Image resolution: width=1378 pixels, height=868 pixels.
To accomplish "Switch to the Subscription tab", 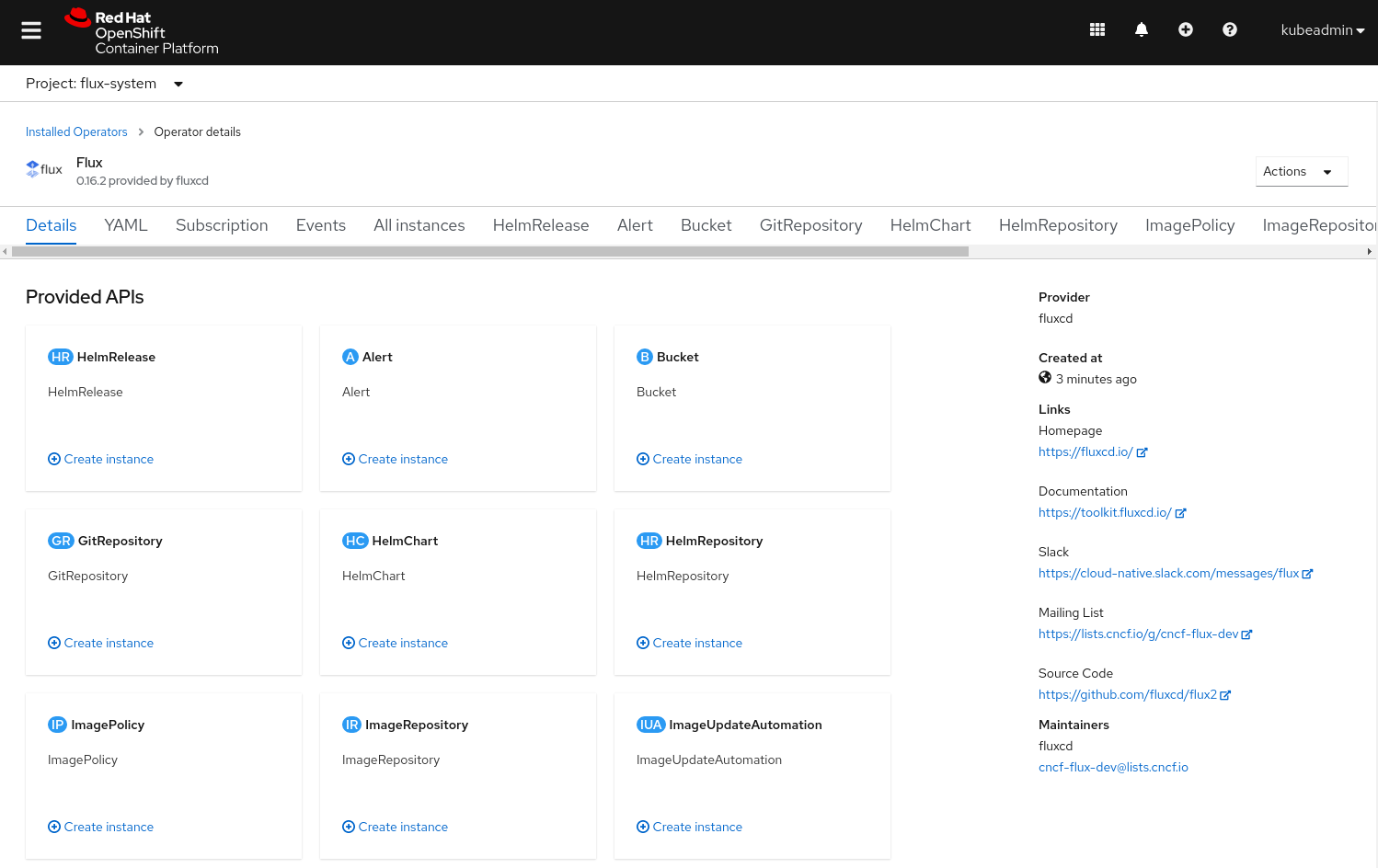I will [222, 225].
